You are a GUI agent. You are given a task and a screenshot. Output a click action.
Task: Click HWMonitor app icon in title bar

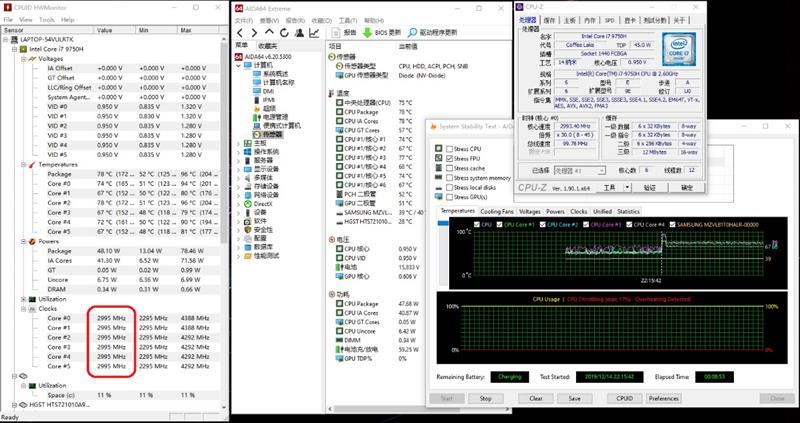point(7,8)
